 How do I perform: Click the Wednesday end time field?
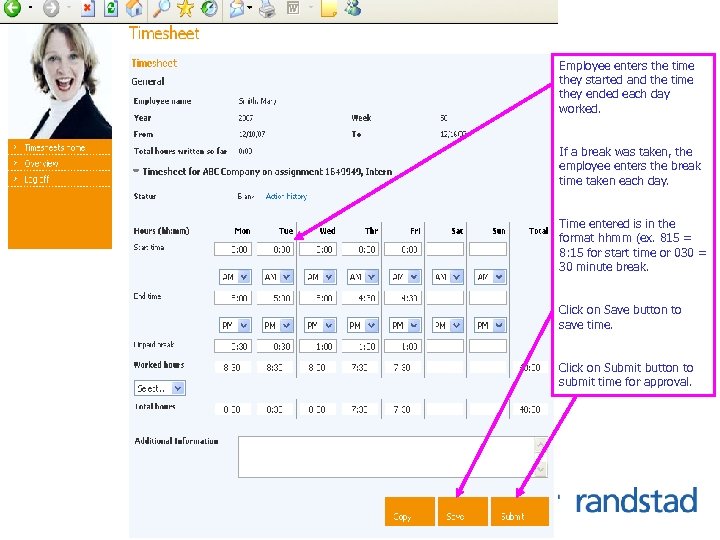[318, 298]
